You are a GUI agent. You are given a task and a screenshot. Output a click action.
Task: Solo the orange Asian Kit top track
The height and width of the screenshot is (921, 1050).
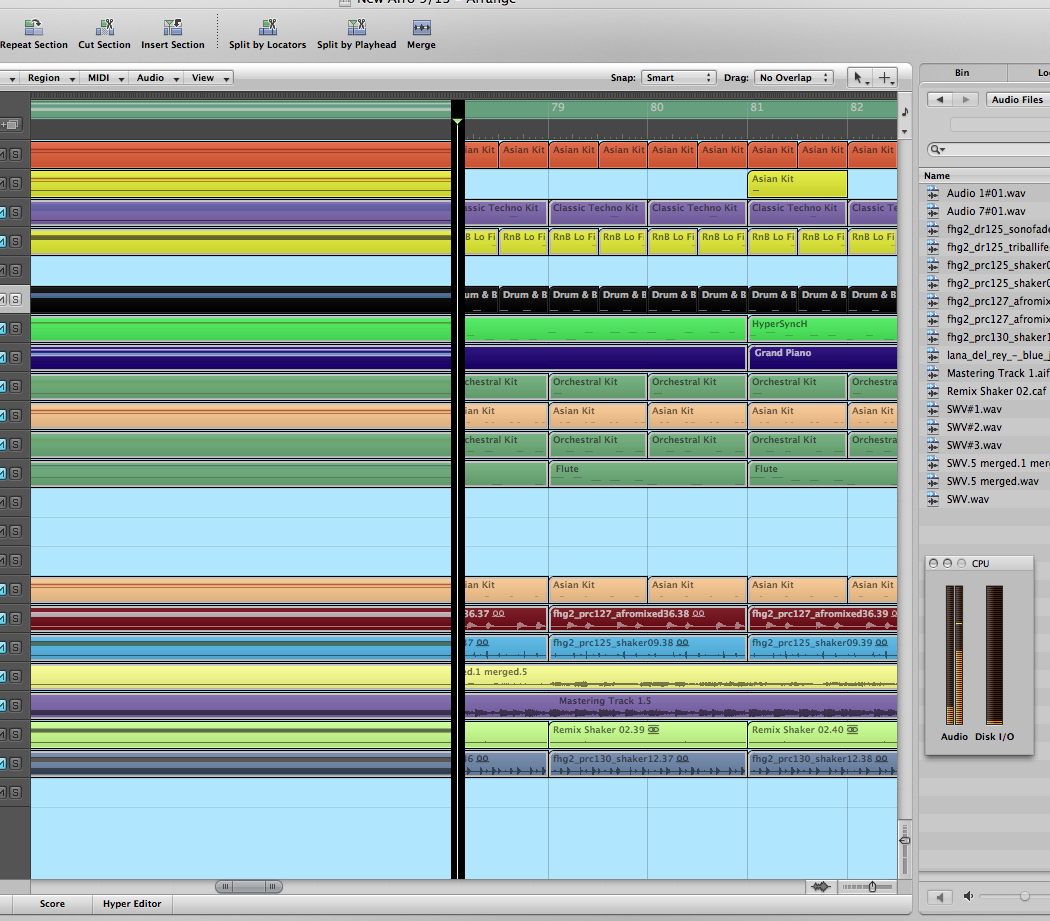(16, 154)
